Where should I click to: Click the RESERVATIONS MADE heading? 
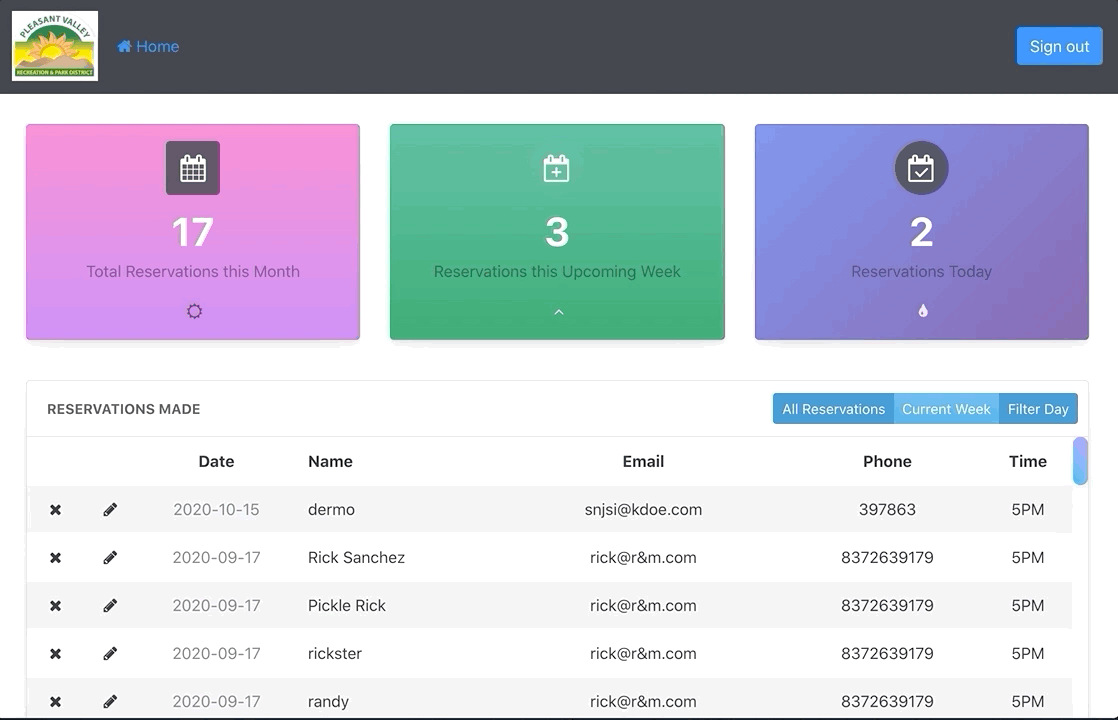[123, 409]
